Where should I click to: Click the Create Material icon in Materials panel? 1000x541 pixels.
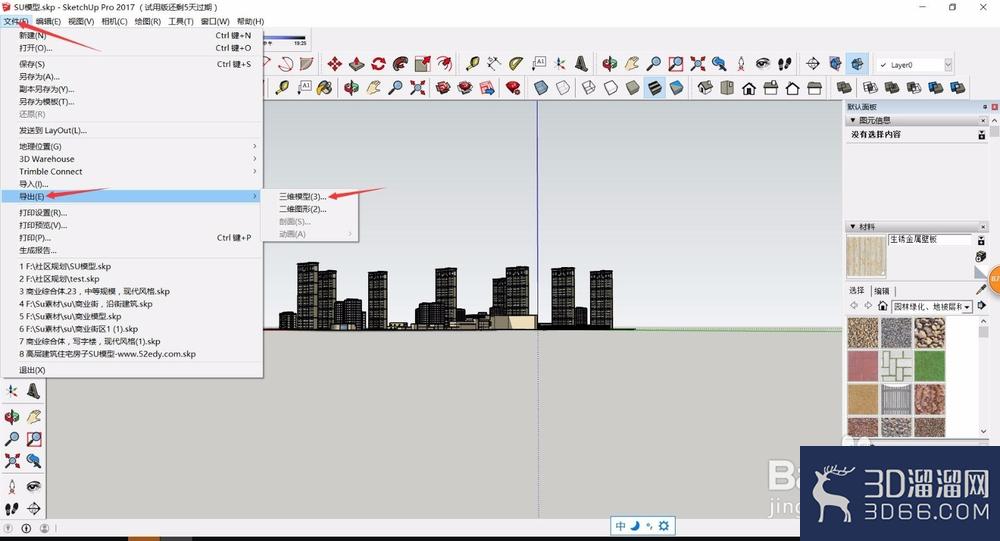pos(981,256)
